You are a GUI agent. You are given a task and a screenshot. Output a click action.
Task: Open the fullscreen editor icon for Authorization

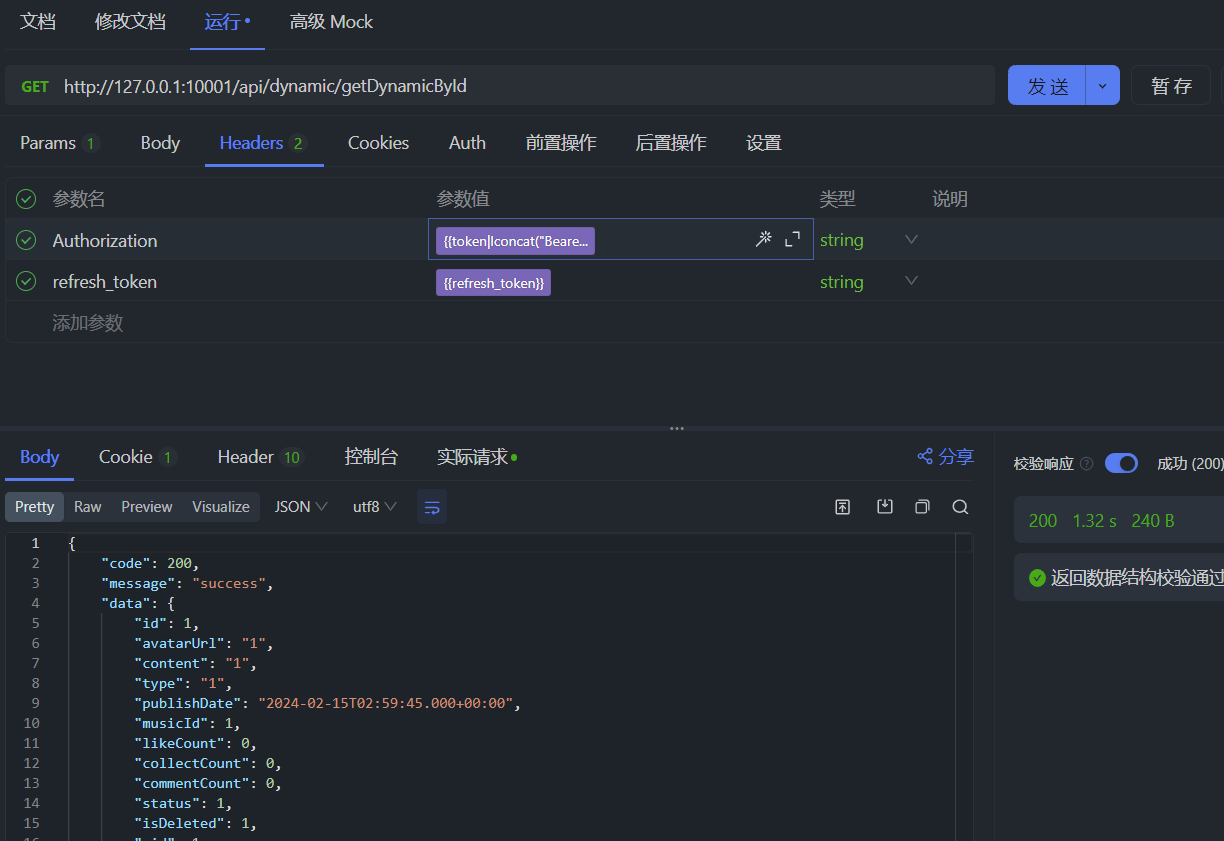(x=792, y=239)
